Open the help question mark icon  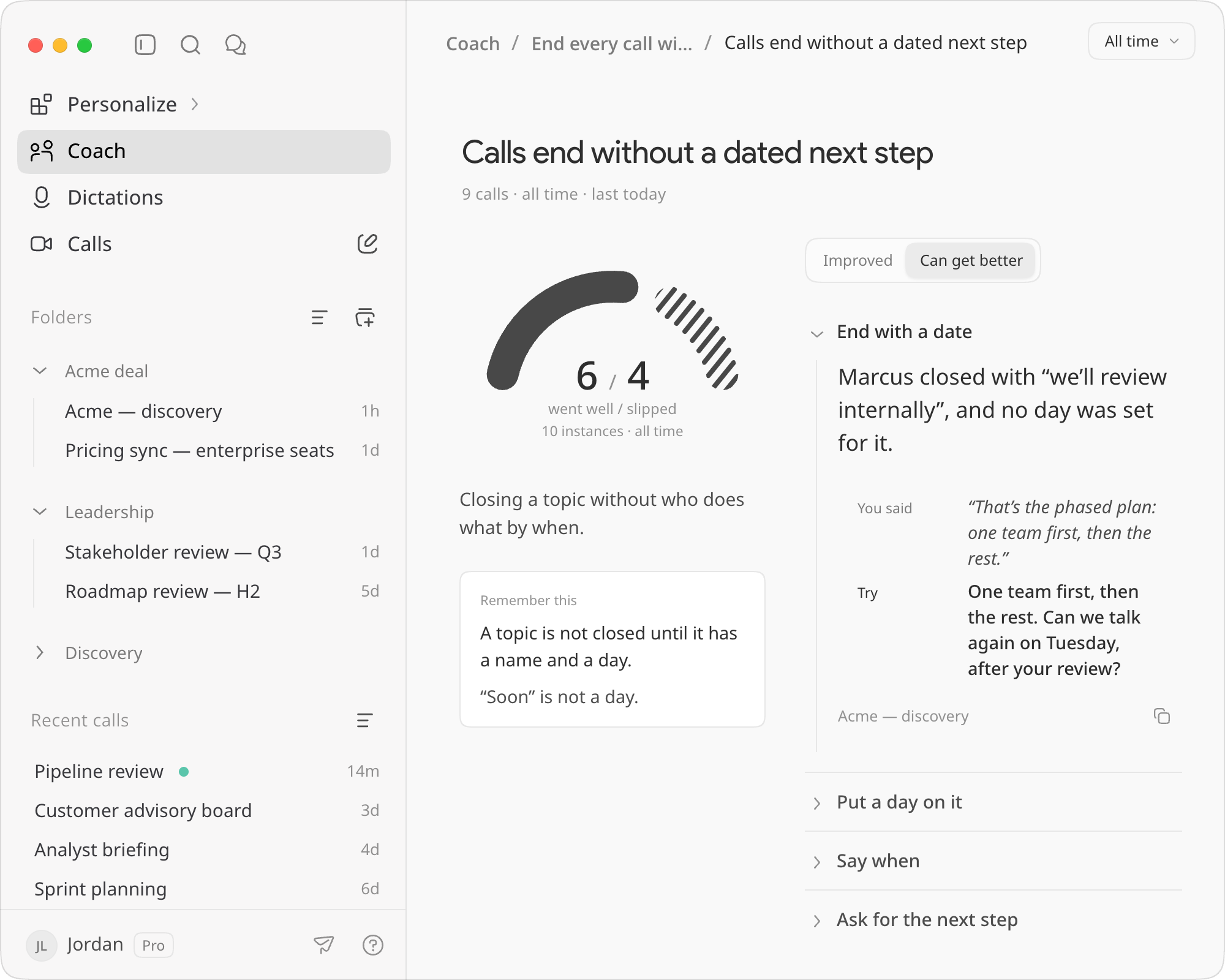pyautogui.click(x=372, y=945)
